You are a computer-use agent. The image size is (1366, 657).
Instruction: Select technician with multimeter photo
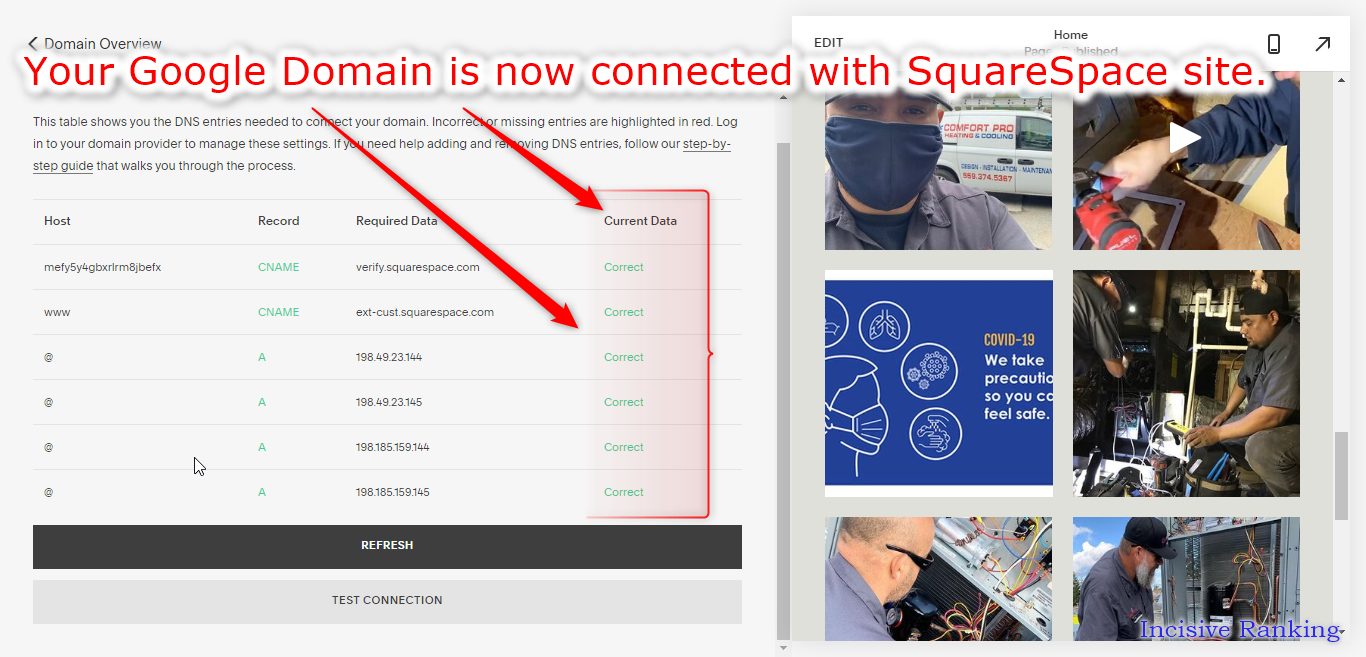tap(1186, 383)
